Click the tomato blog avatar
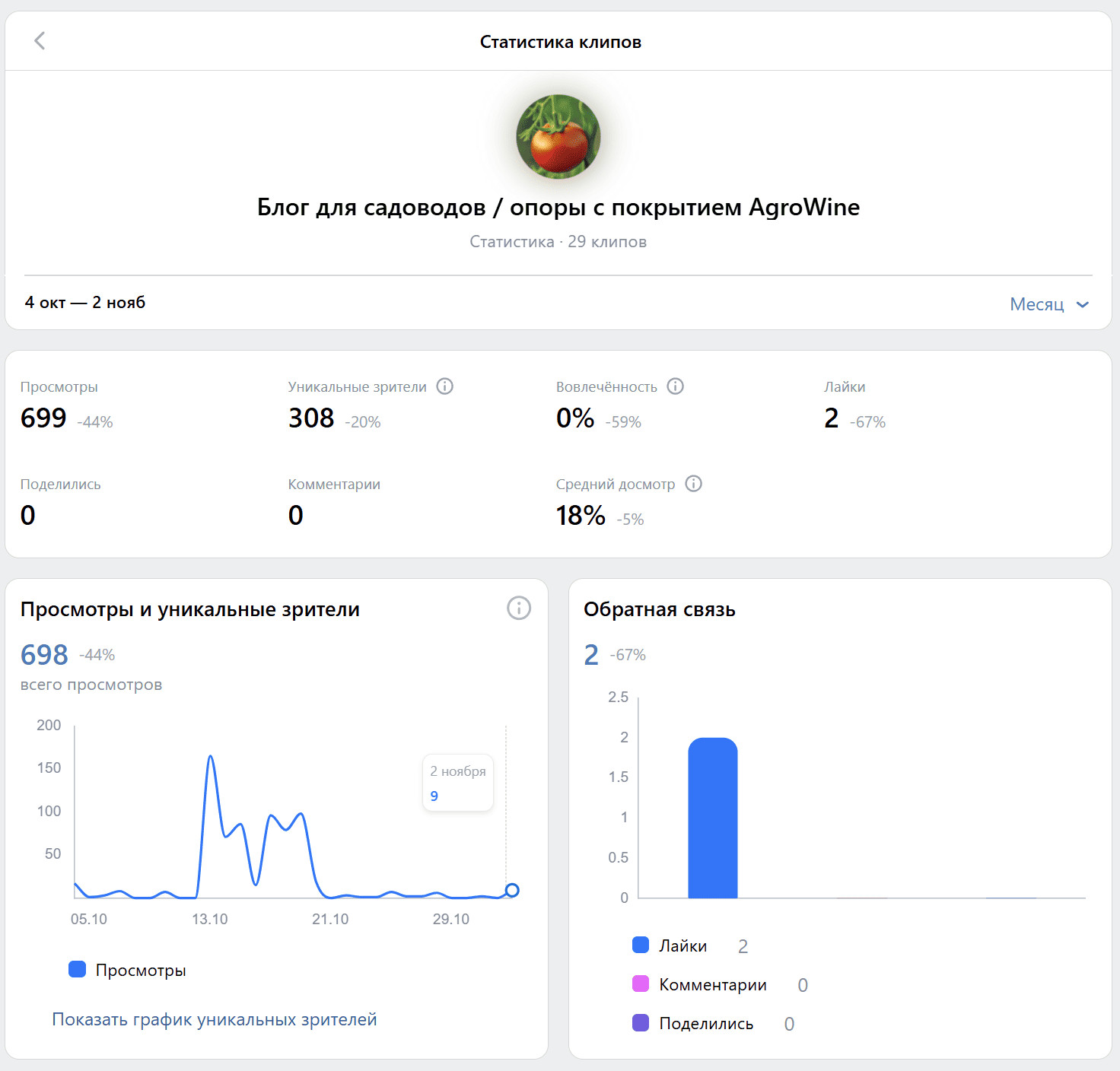 tap(558, 137)
